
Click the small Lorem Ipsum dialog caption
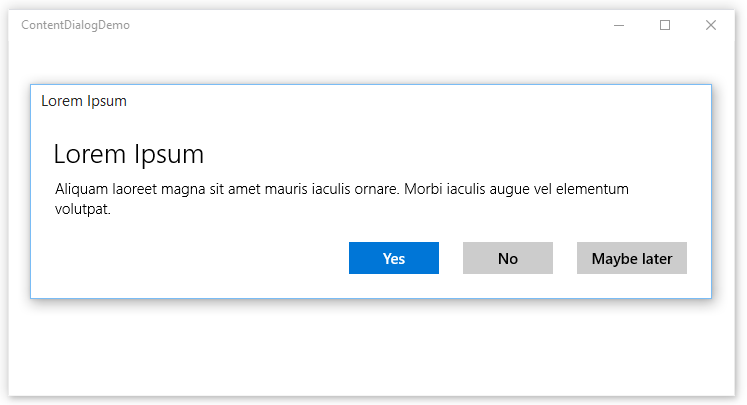pos(84,101)
